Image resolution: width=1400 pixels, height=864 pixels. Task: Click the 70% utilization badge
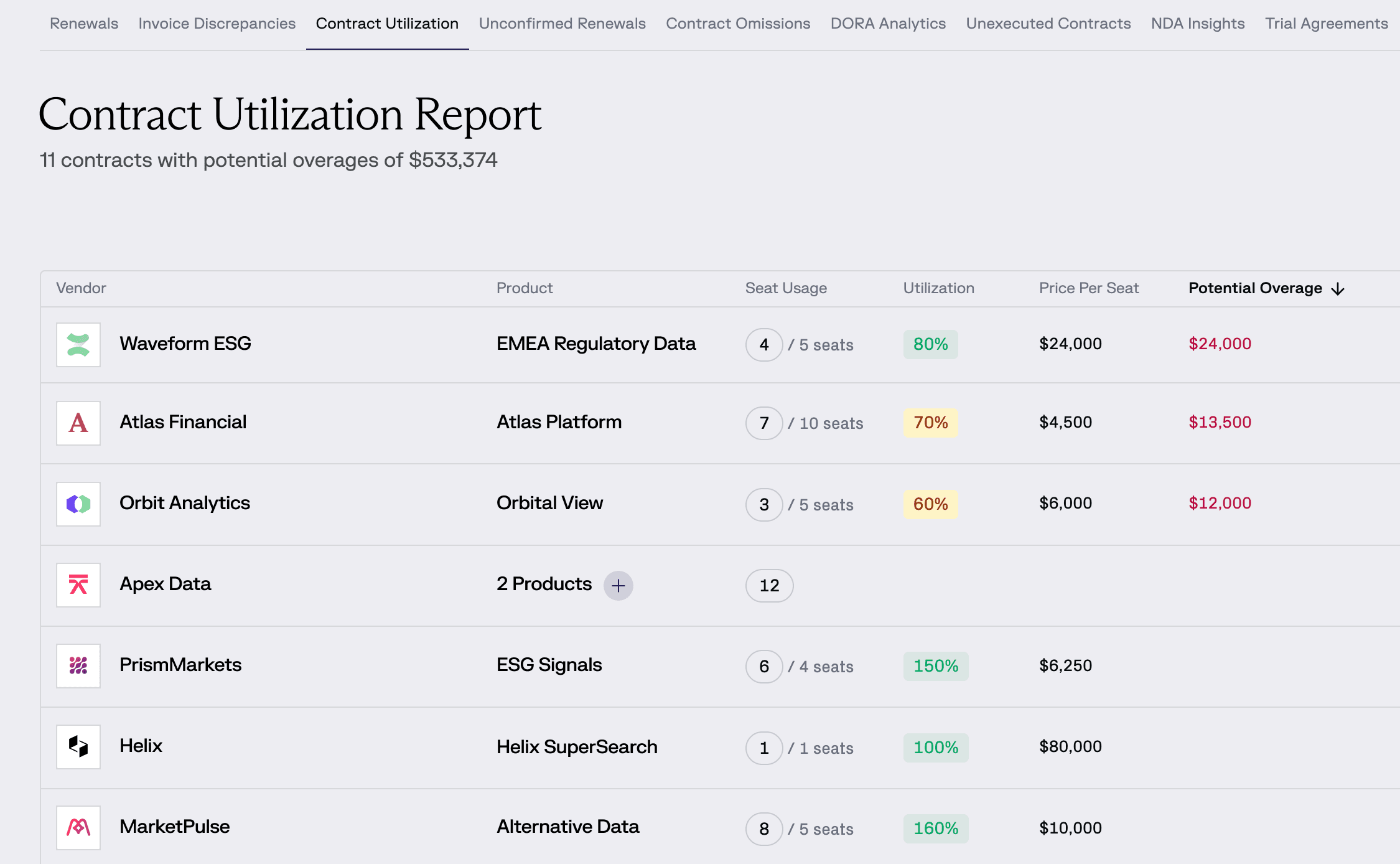930,423
